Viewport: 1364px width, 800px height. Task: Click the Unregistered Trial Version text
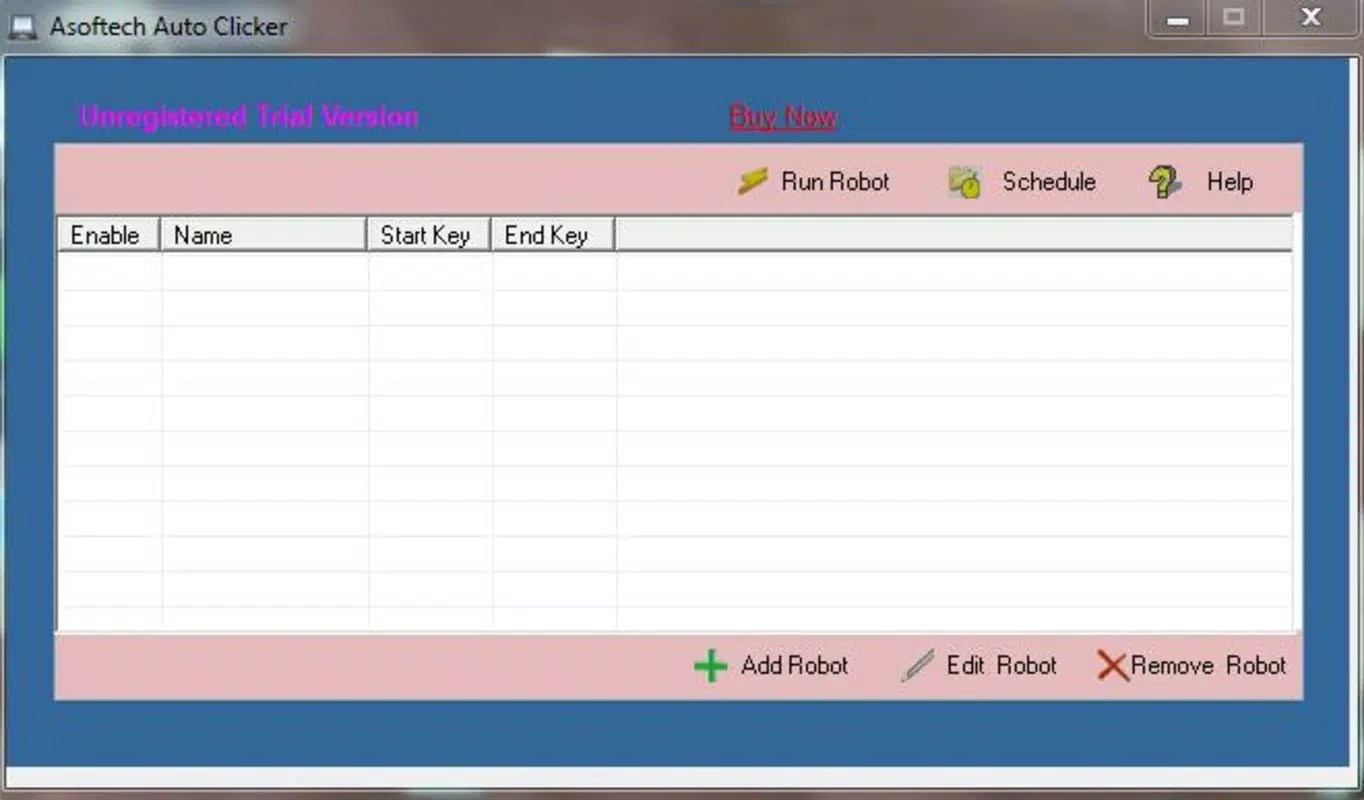click(249, 117)
